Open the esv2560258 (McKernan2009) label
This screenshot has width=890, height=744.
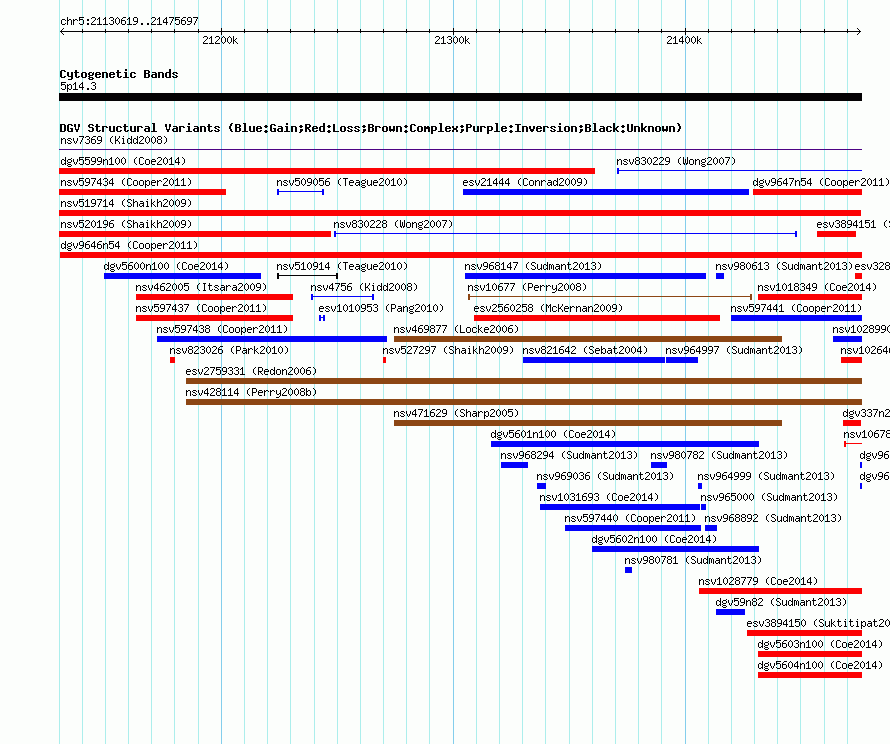tap(548, 308)
